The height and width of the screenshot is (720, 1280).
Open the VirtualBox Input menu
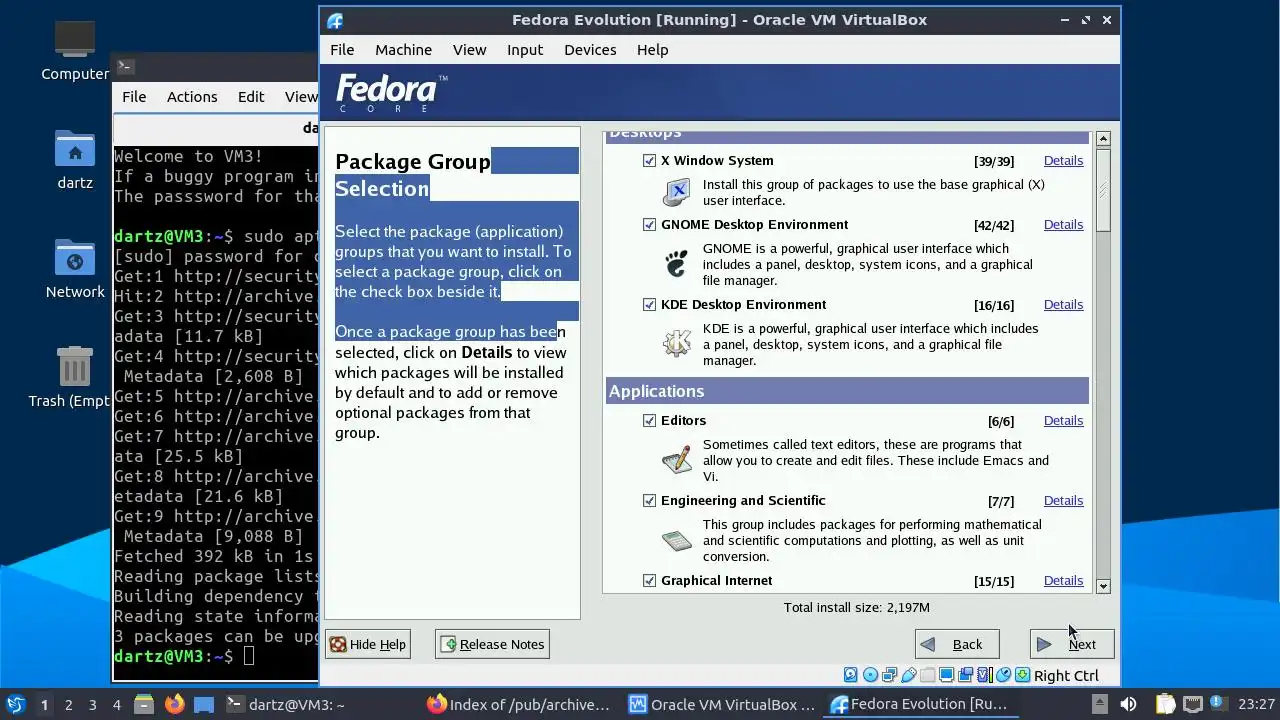pyautogui.click(x=525, y=49)
